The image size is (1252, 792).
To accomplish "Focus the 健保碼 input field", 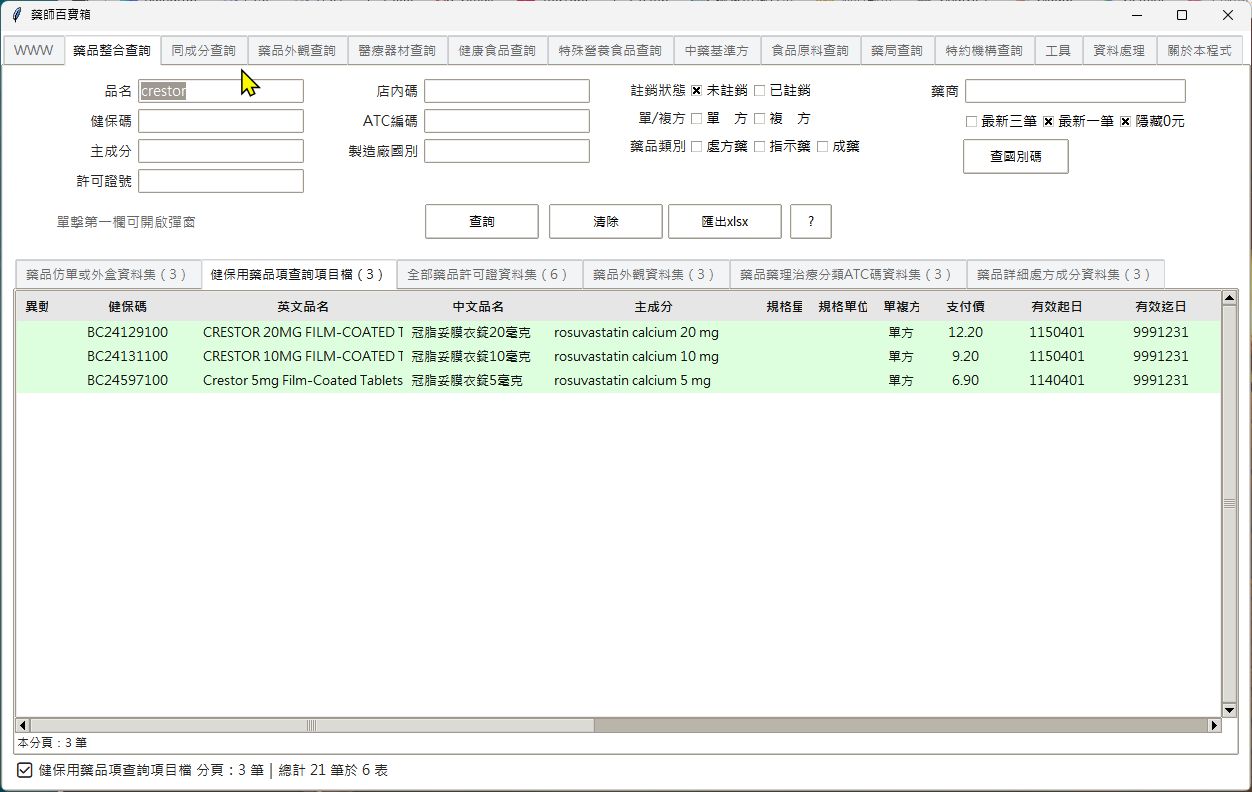I will [221, 121].
